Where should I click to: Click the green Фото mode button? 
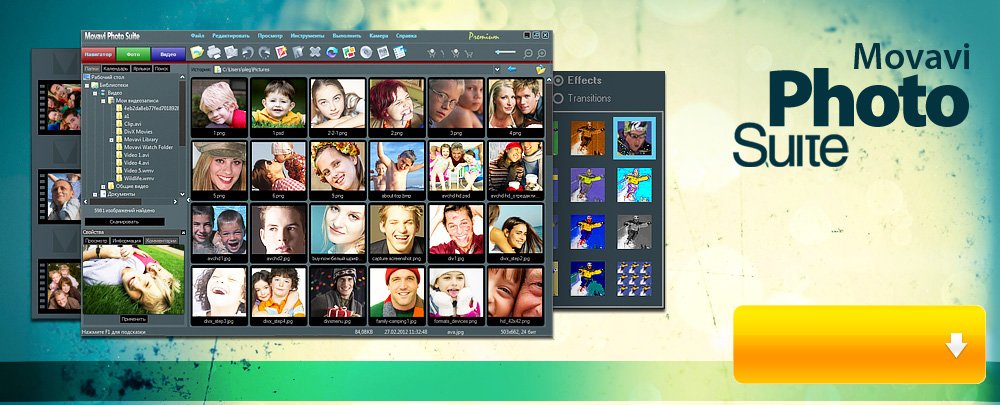(x=133, y=54)
